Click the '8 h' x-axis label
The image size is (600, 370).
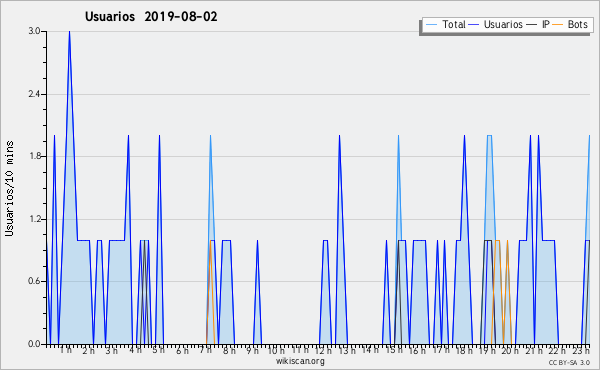[229, 351]
